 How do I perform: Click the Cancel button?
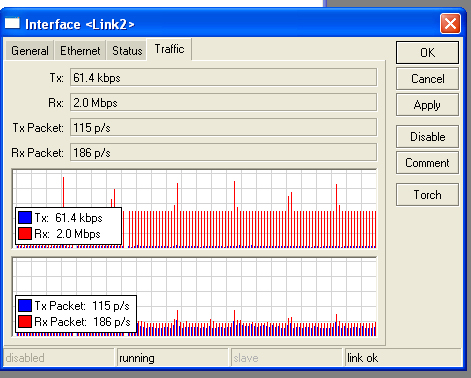coord(427,79)
